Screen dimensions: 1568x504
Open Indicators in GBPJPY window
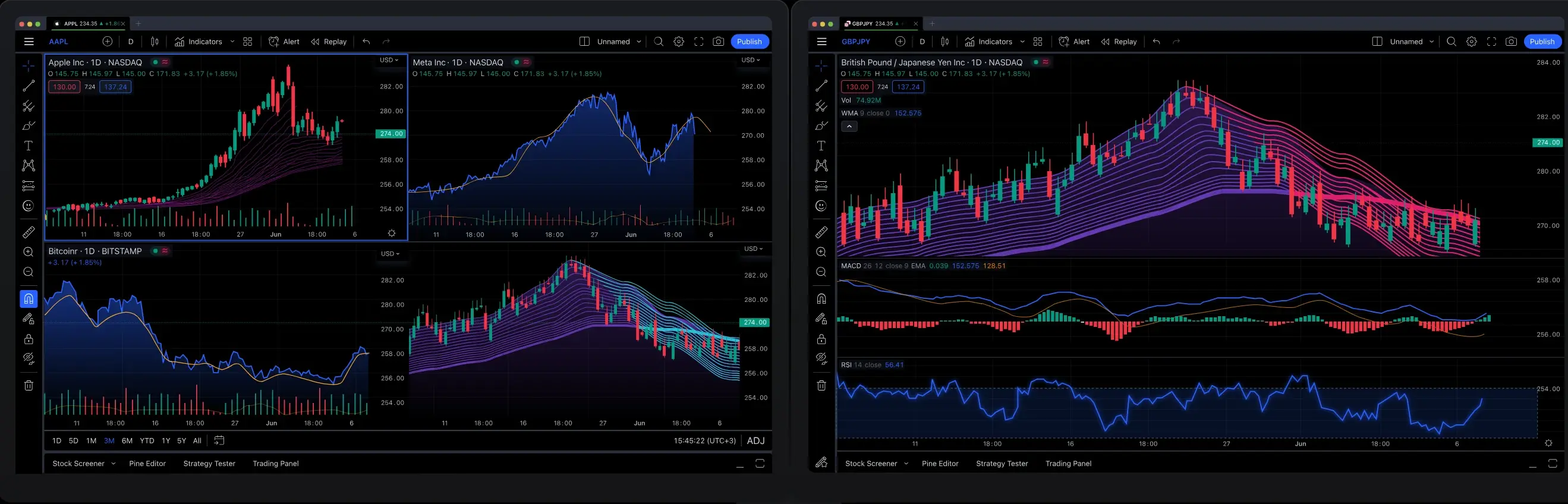tap(988, 42)
